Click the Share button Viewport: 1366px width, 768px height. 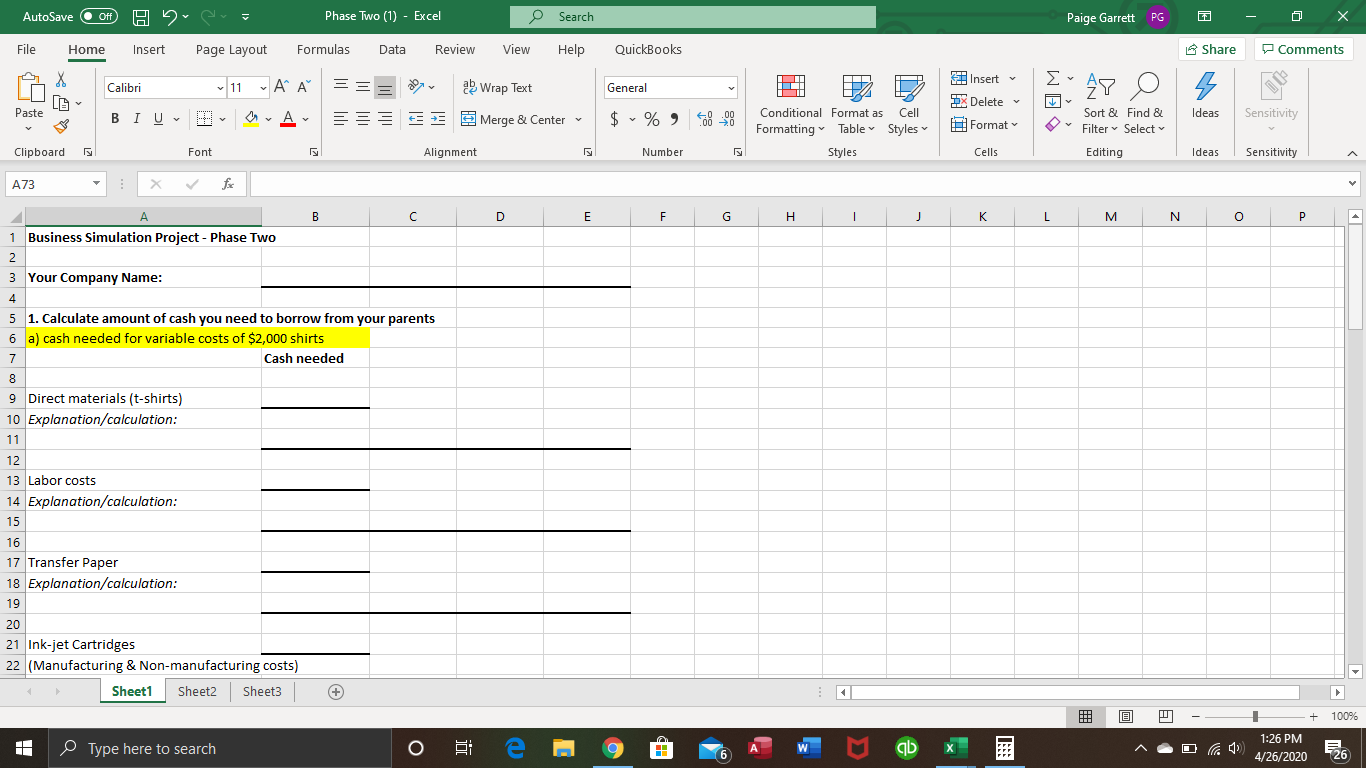pos(1211,49)
